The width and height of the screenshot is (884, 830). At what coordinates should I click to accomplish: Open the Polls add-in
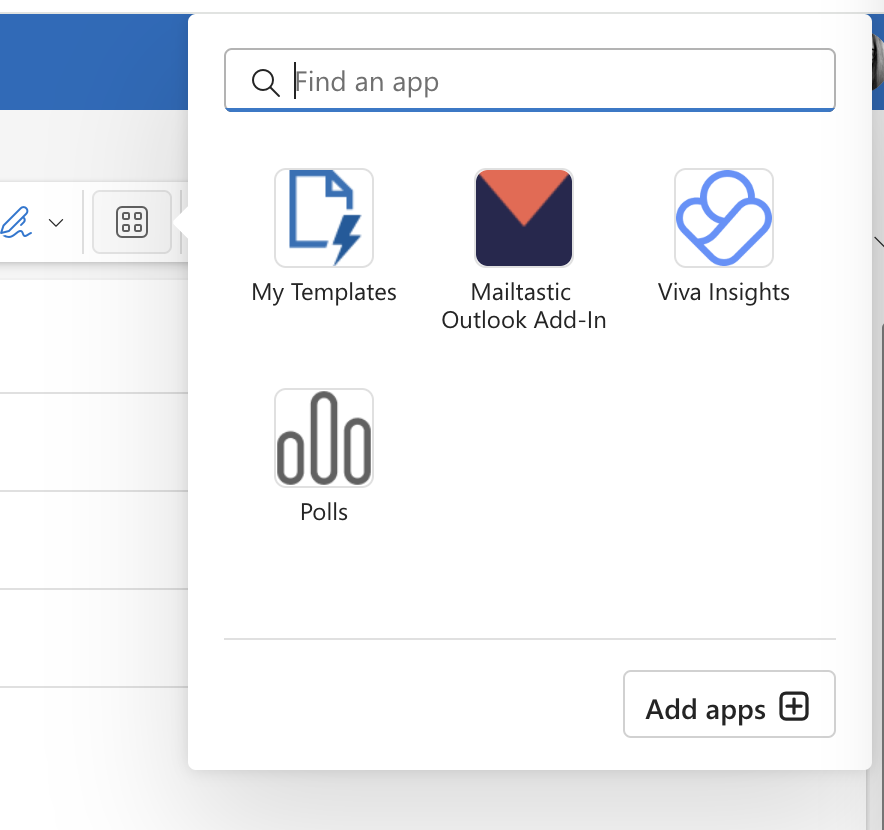click(x=324, y=438)
